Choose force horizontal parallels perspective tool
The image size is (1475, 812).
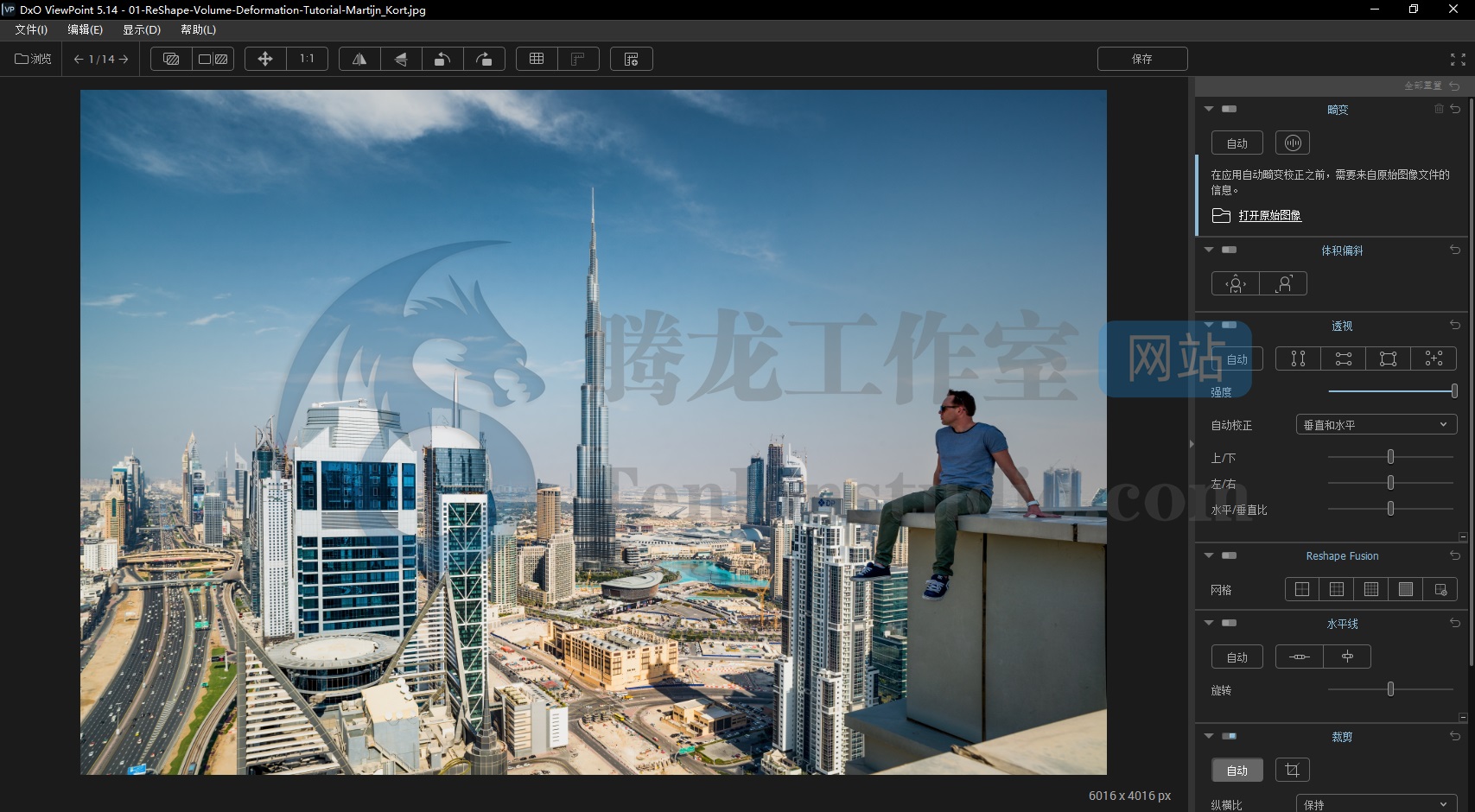1344,358
